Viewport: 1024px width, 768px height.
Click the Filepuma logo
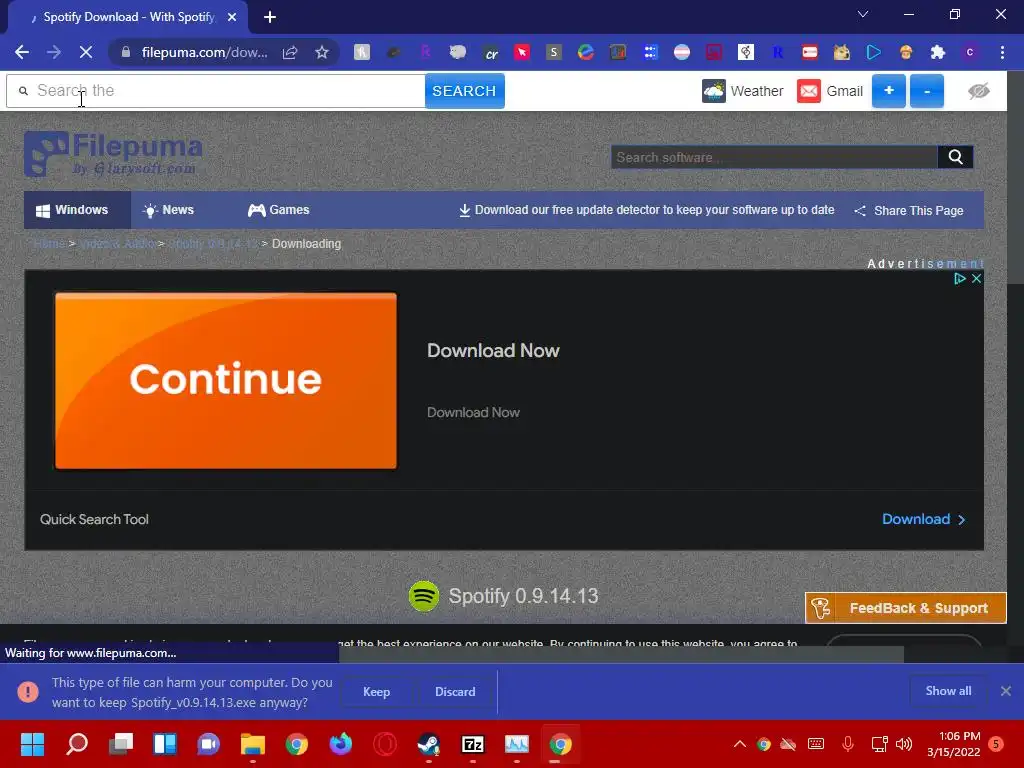[113, 154]
